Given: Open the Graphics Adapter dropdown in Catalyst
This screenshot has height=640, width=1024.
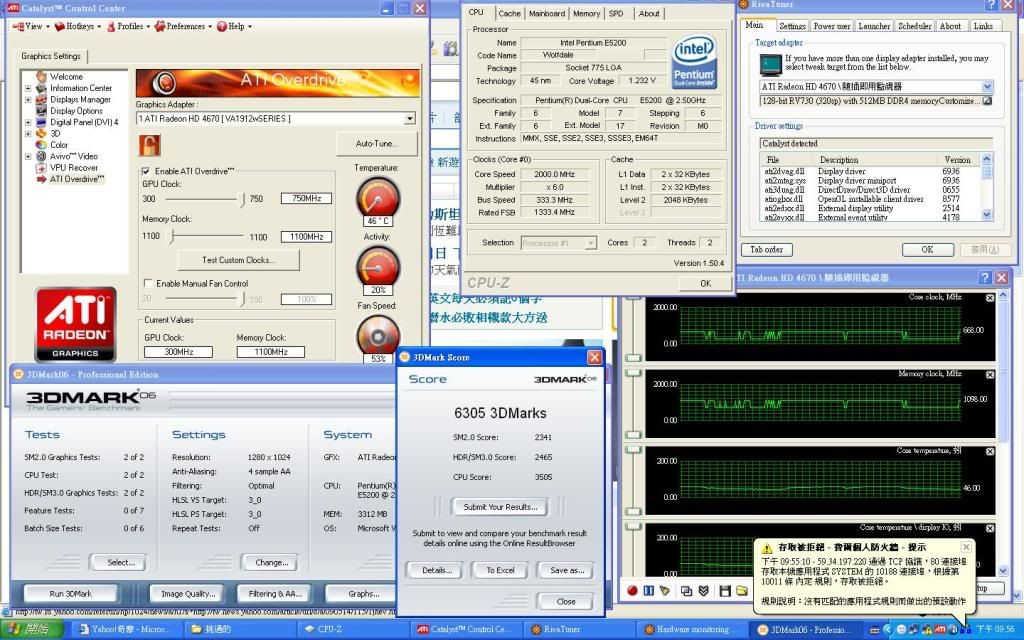Looking at the screenshot, I should (x=409, y=119).
